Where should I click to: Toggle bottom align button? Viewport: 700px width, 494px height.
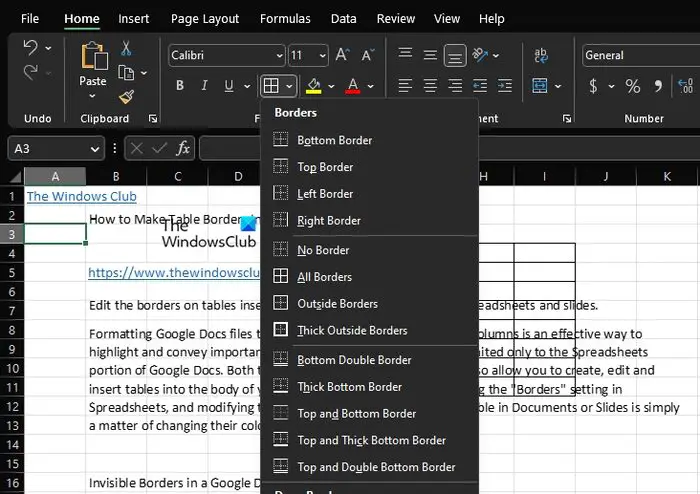455,55
